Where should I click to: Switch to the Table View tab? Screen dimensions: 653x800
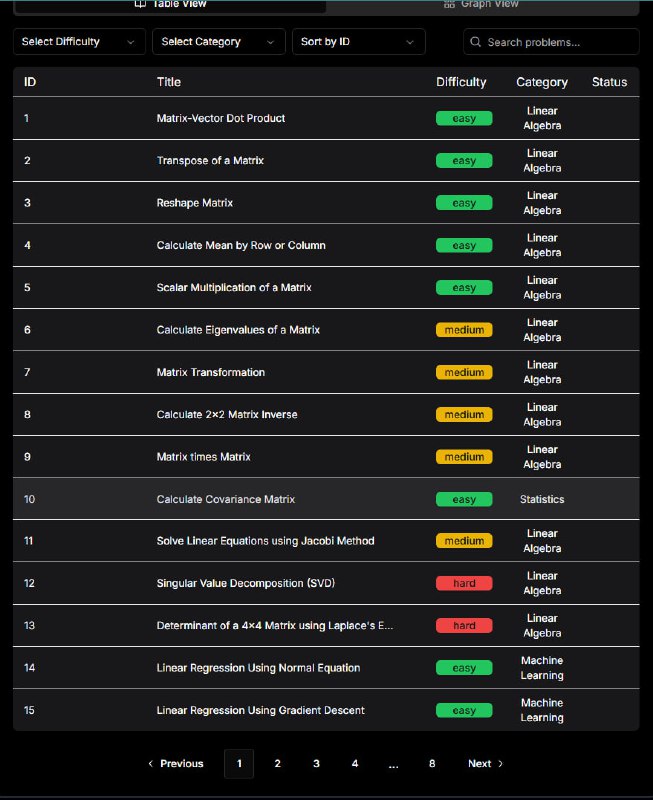pyautogui.click(x=170, y=5)
